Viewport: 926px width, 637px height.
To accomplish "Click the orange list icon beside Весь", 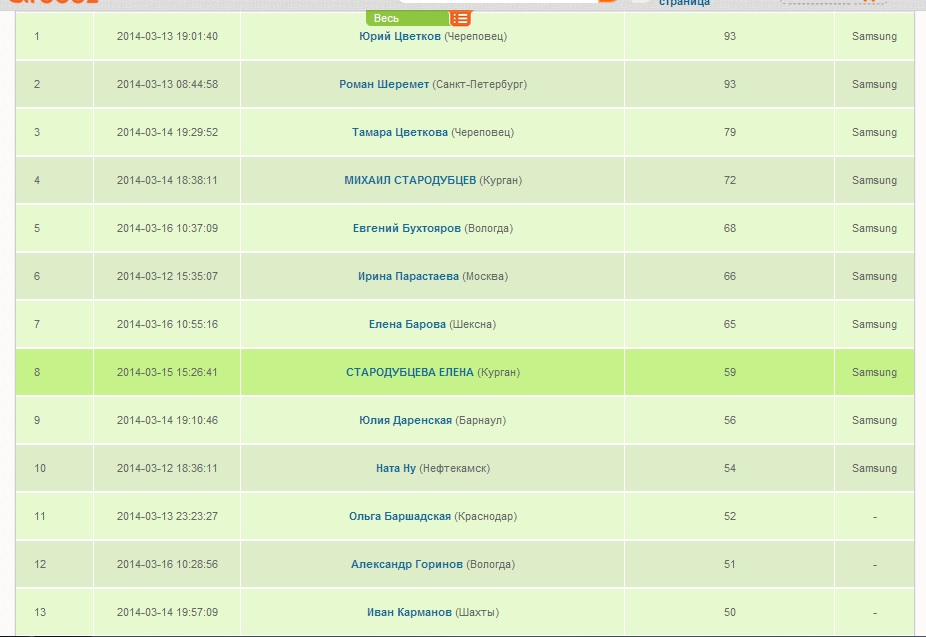I will 460,18.
